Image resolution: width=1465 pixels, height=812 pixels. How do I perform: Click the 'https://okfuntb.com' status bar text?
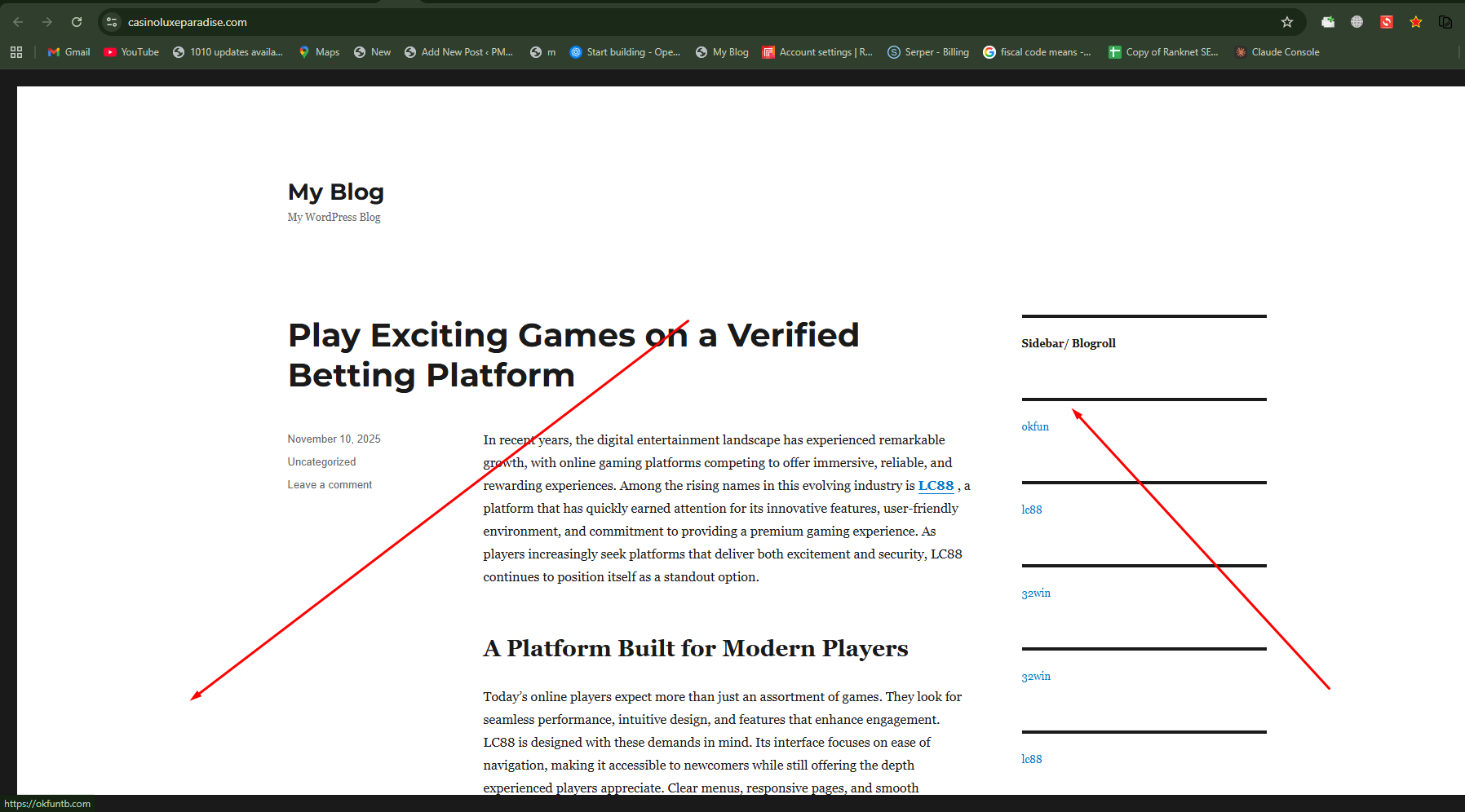47,804
